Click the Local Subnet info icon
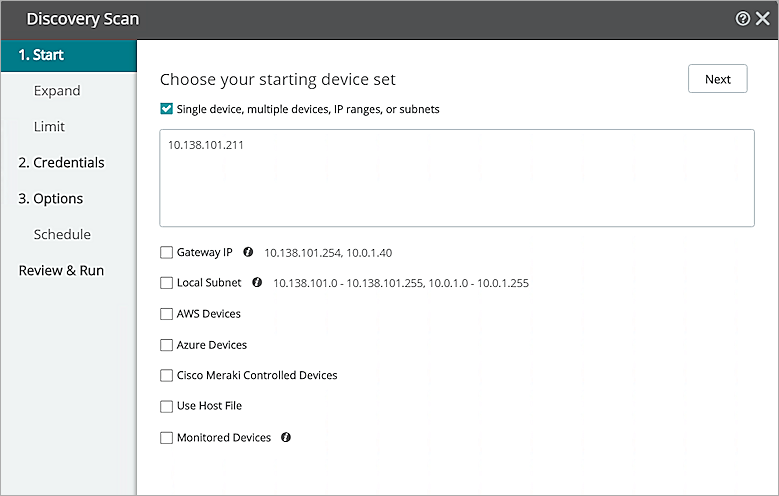The image size is (779, 496). click(257, 283)
